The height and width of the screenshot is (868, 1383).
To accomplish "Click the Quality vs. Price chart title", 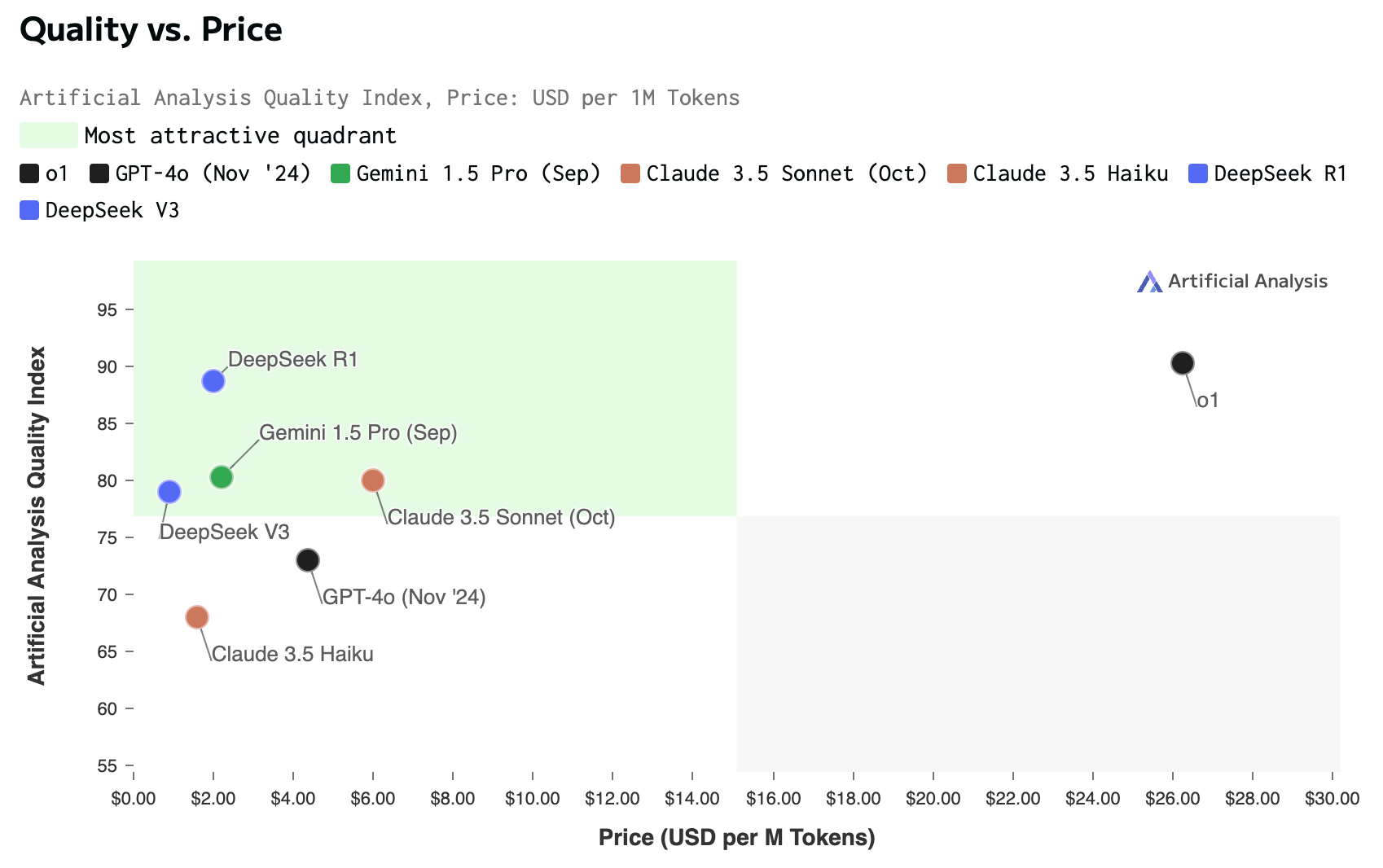I will tap(151, 30).
